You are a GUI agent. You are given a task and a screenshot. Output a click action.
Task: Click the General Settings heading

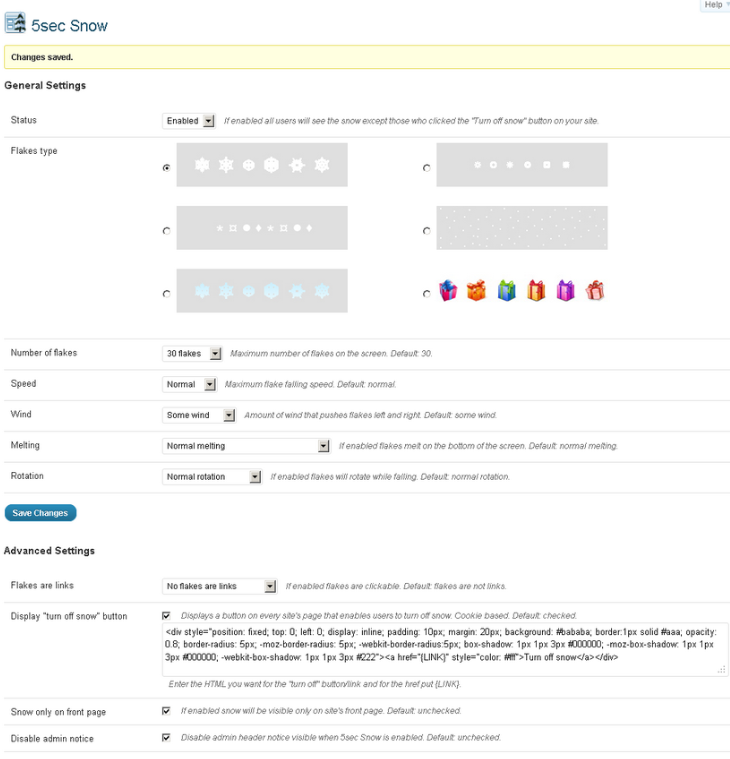point(45,85)
